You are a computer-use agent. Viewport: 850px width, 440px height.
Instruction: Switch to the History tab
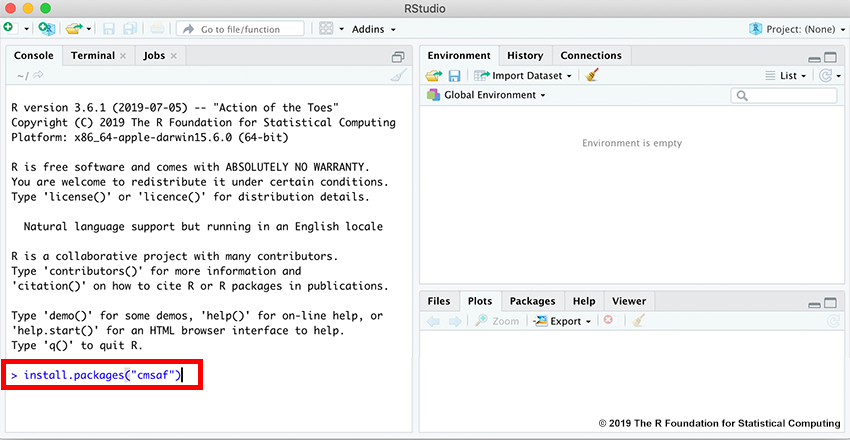tap(525, 55)
